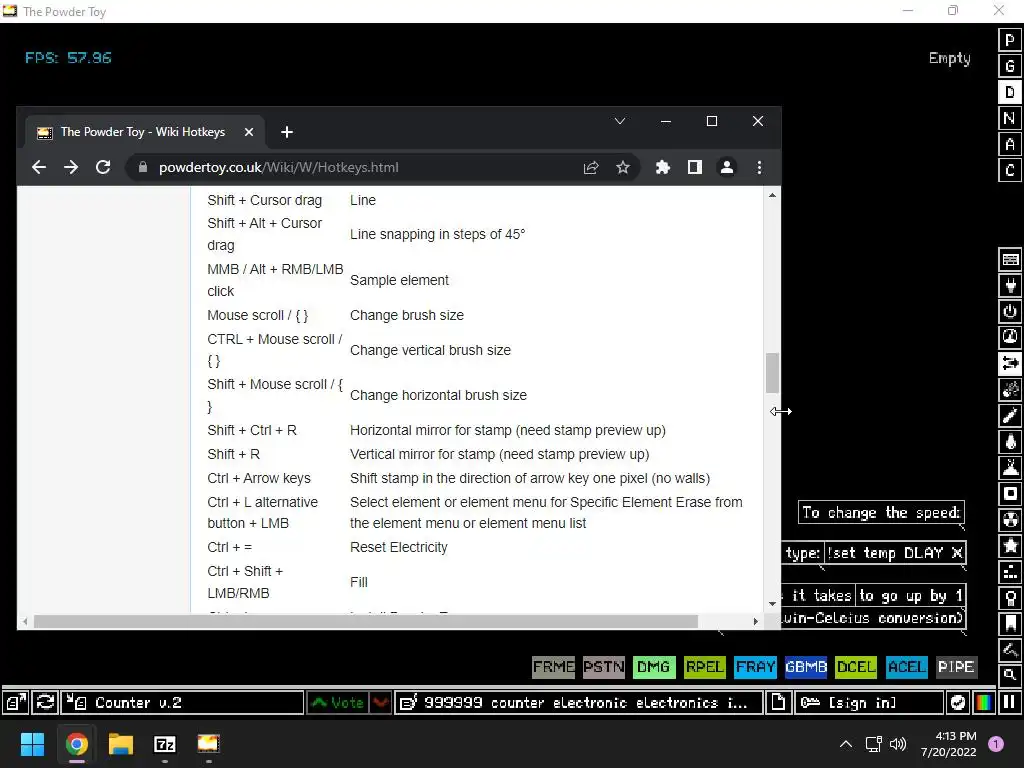Expand Chrome tab search chevron
The width and height of the screenshot is (1024, 768).
coord(620,121)
